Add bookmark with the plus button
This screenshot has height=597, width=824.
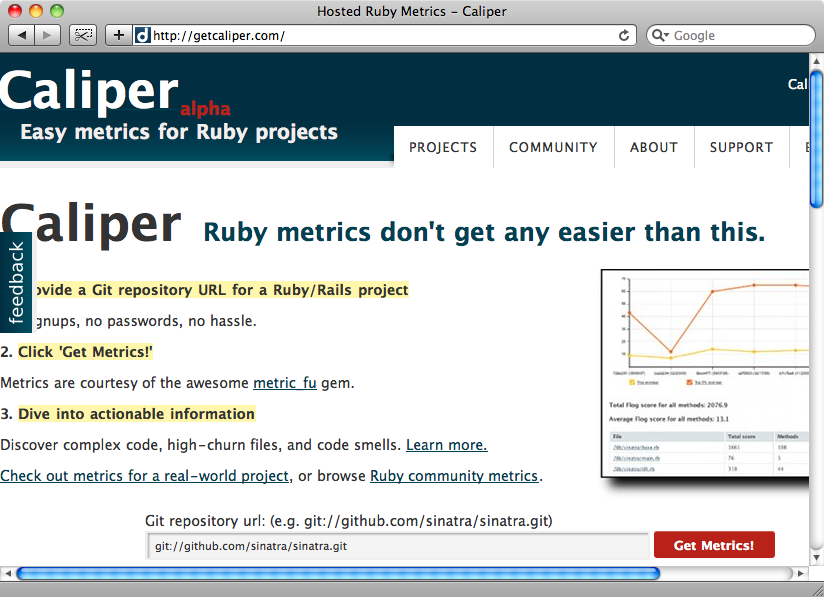[x=119, y=35]
